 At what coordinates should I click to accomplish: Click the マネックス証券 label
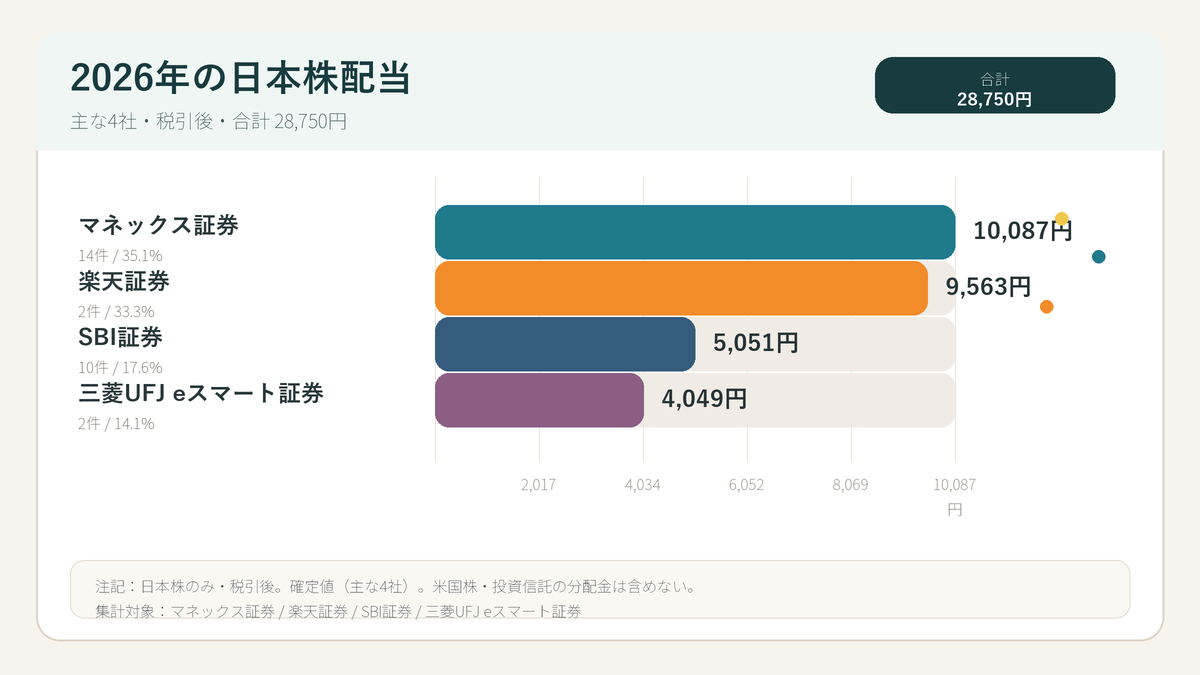click(159, 225)
